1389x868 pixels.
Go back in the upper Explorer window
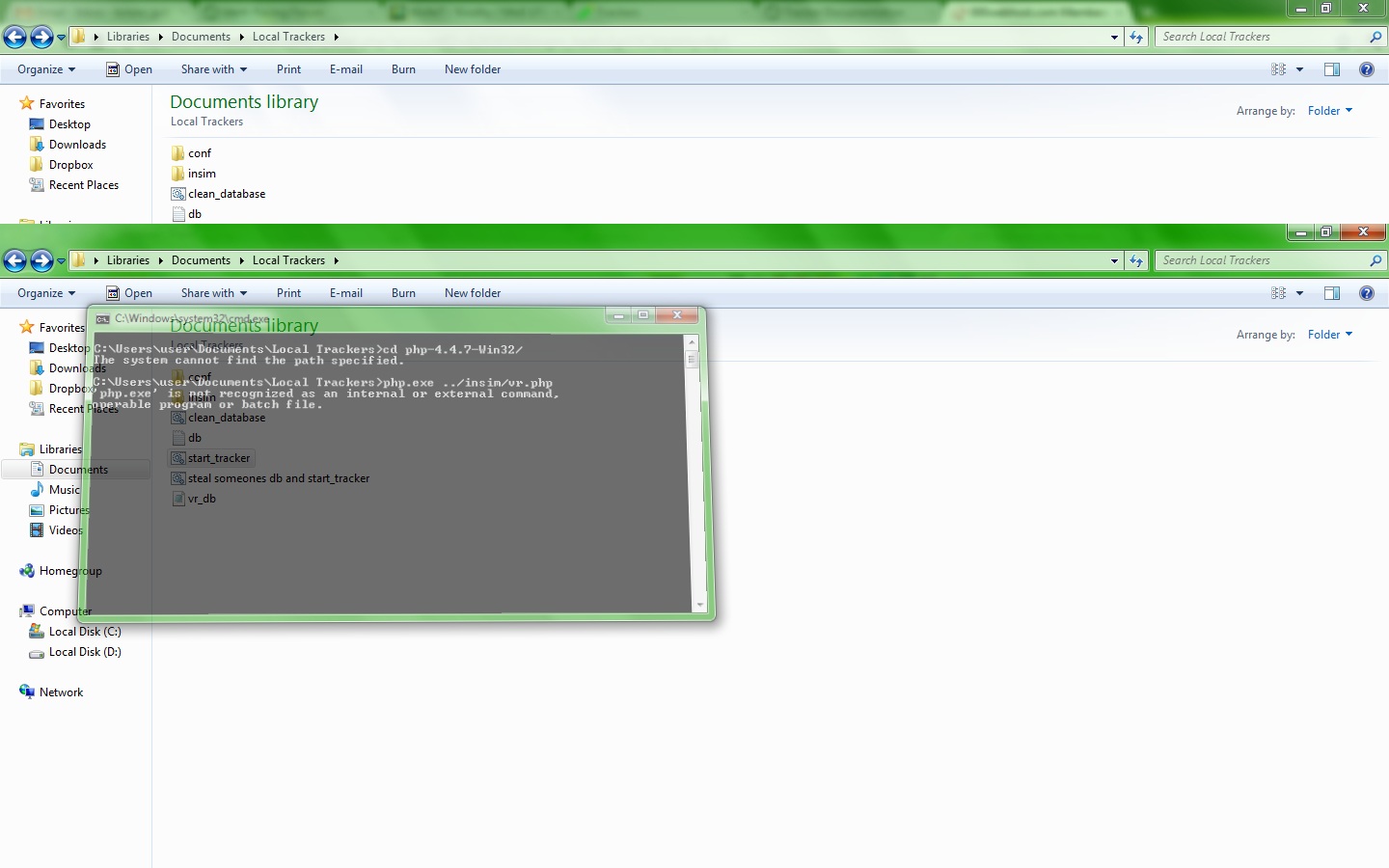[14, 37]
